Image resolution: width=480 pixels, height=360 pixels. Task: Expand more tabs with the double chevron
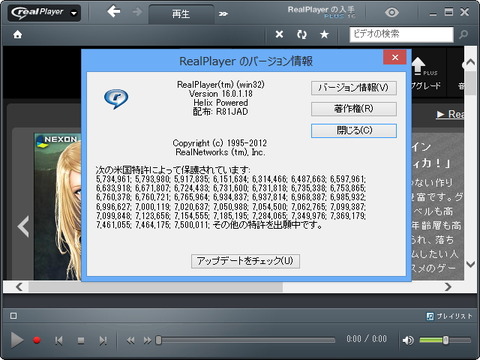coord(223,14)
